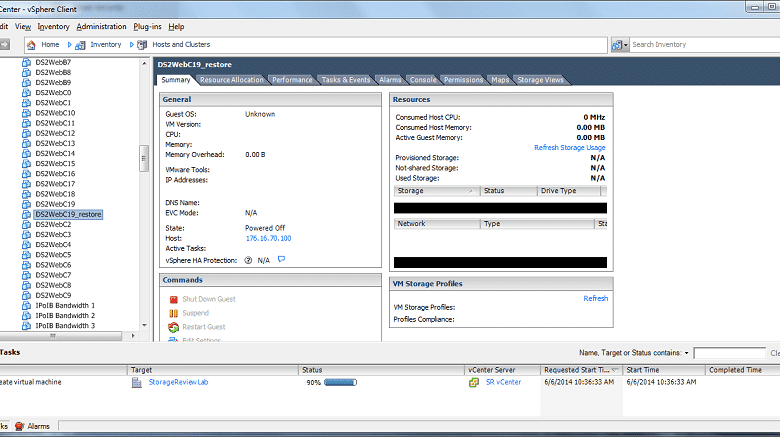Viewport: 780px width, 437px height.
Task: Click the inventory tree vertical scrollbar thumb
Action: [x=144, y=158]
